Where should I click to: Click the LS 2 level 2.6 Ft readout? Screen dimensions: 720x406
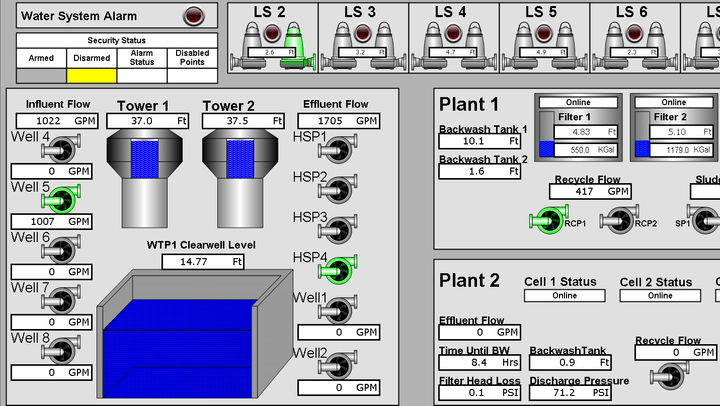[272, 52]
